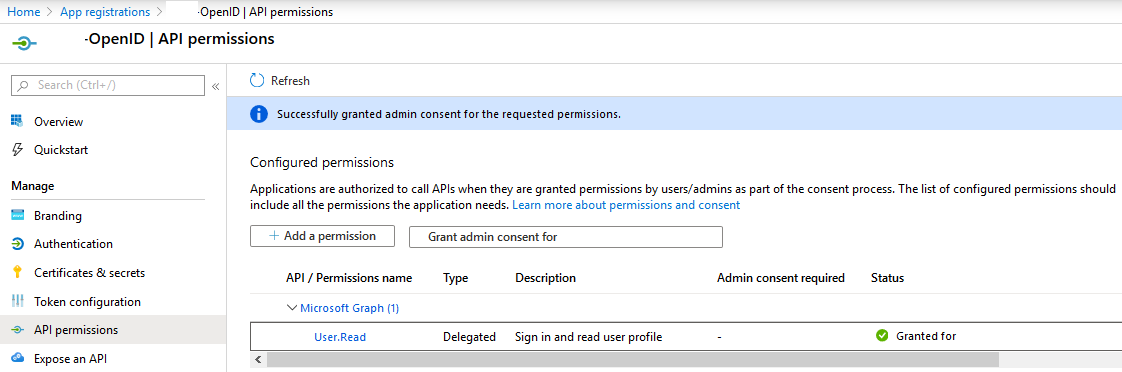The height and width of the screenshot is (372, 1122).
Task: Click the search magnifier icon in sidebar
Action: coord(24,85)
